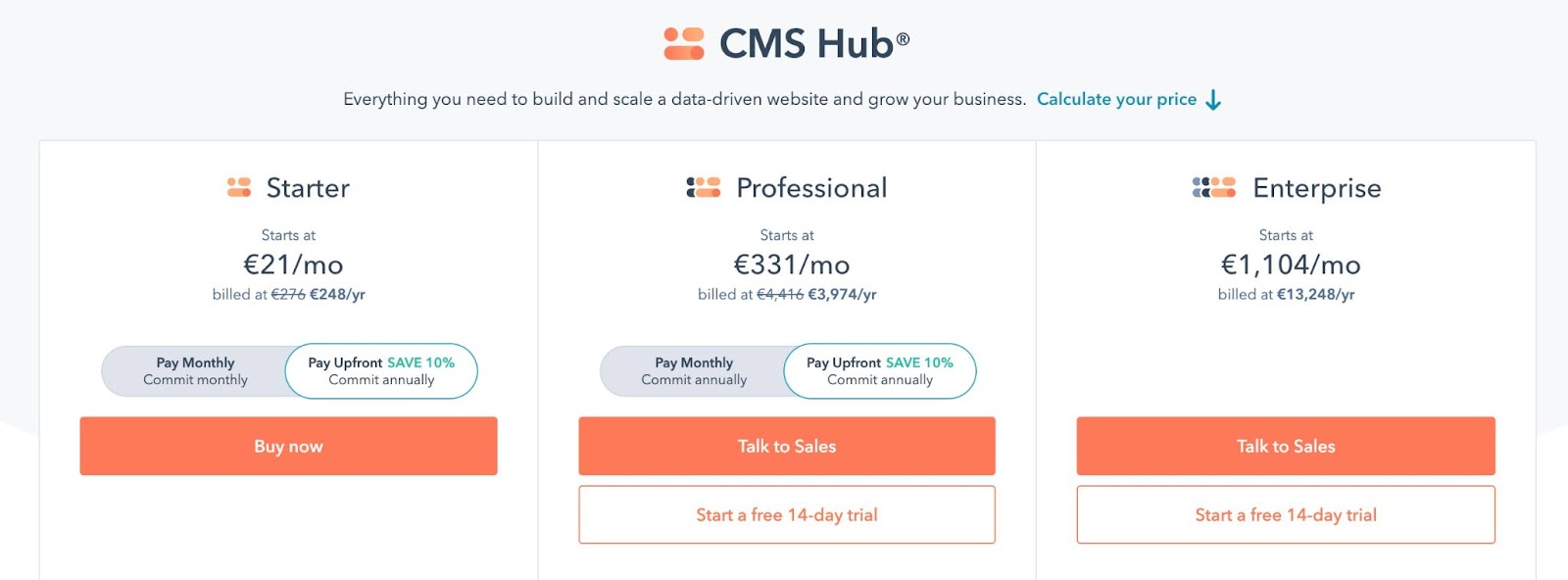Open the Calculate your price link
The height and width of the screenshot is (580, 1568).
(1117, 99)
